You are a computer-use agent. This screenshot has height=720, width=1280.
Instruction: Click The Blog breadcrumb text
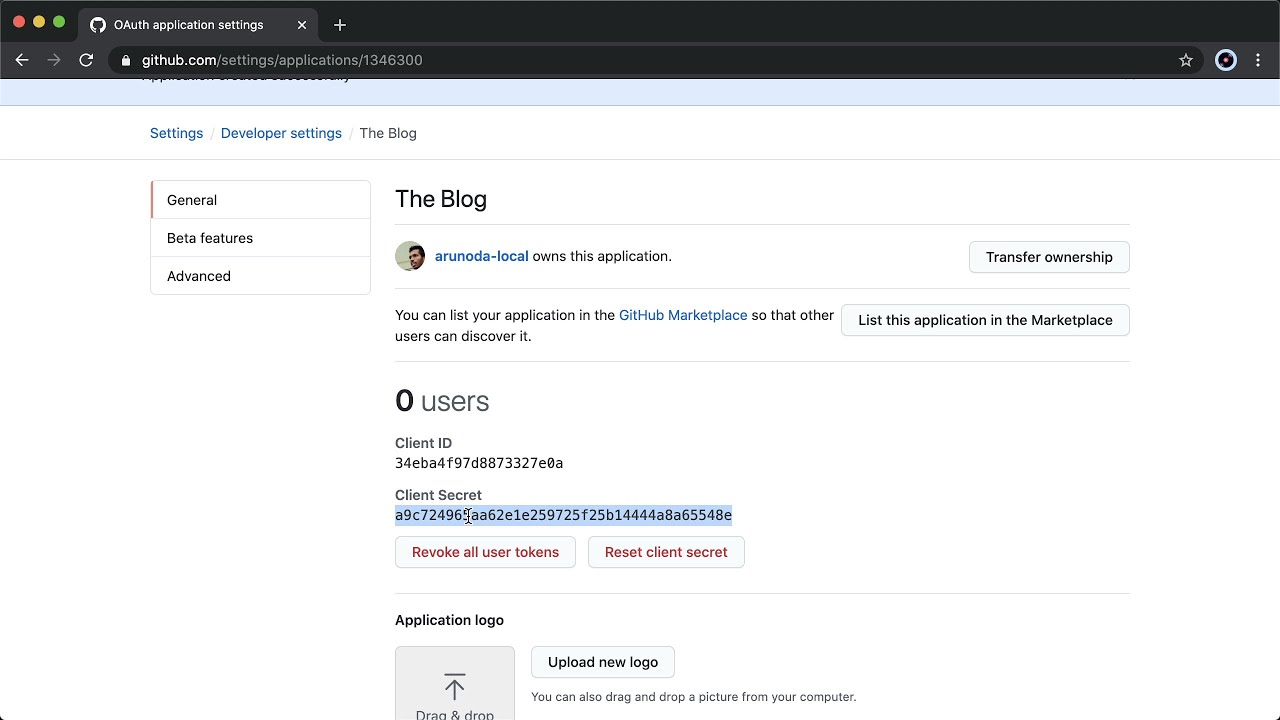coord(388,133)
